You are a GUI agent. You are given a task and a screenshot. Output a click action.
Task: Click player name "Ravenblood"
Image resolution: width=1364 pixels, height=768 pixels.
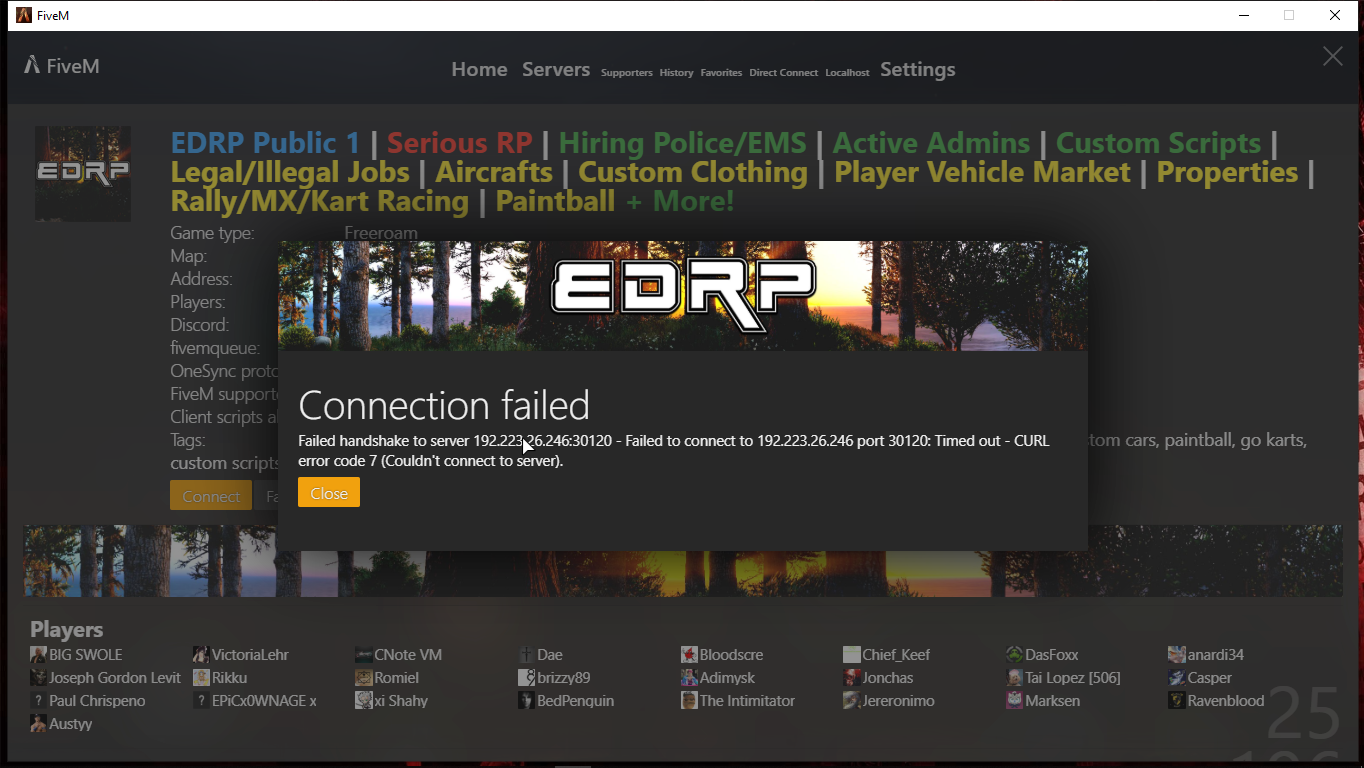coord(1226,701)
